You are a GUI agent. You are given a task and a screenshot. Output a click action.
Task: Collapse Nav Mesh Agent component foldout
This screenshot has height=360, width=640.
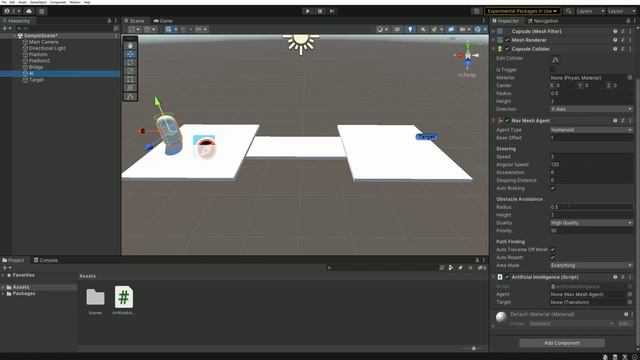click(x=494, y=120)
